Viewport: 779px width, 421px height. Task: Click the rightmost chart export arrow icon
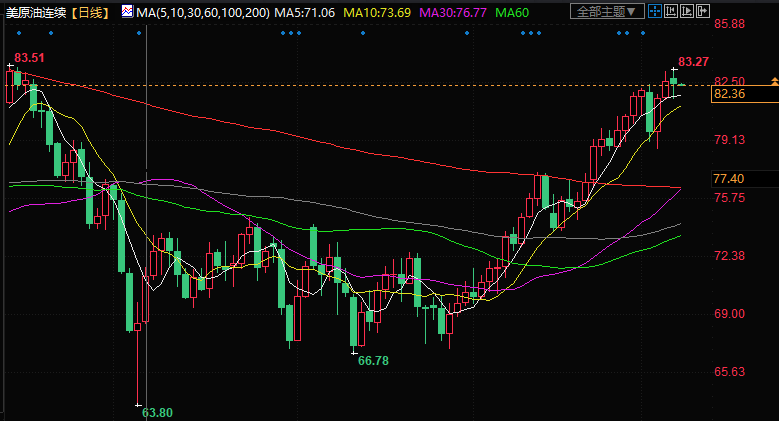coord(703,11)
